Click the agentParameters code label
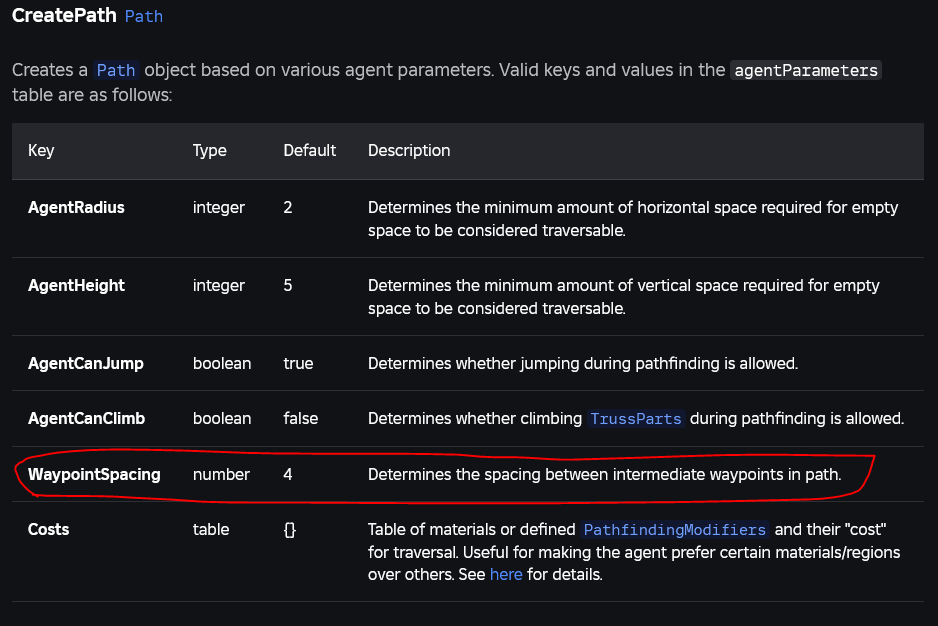The image size is (938, 626). pos(806,71)
